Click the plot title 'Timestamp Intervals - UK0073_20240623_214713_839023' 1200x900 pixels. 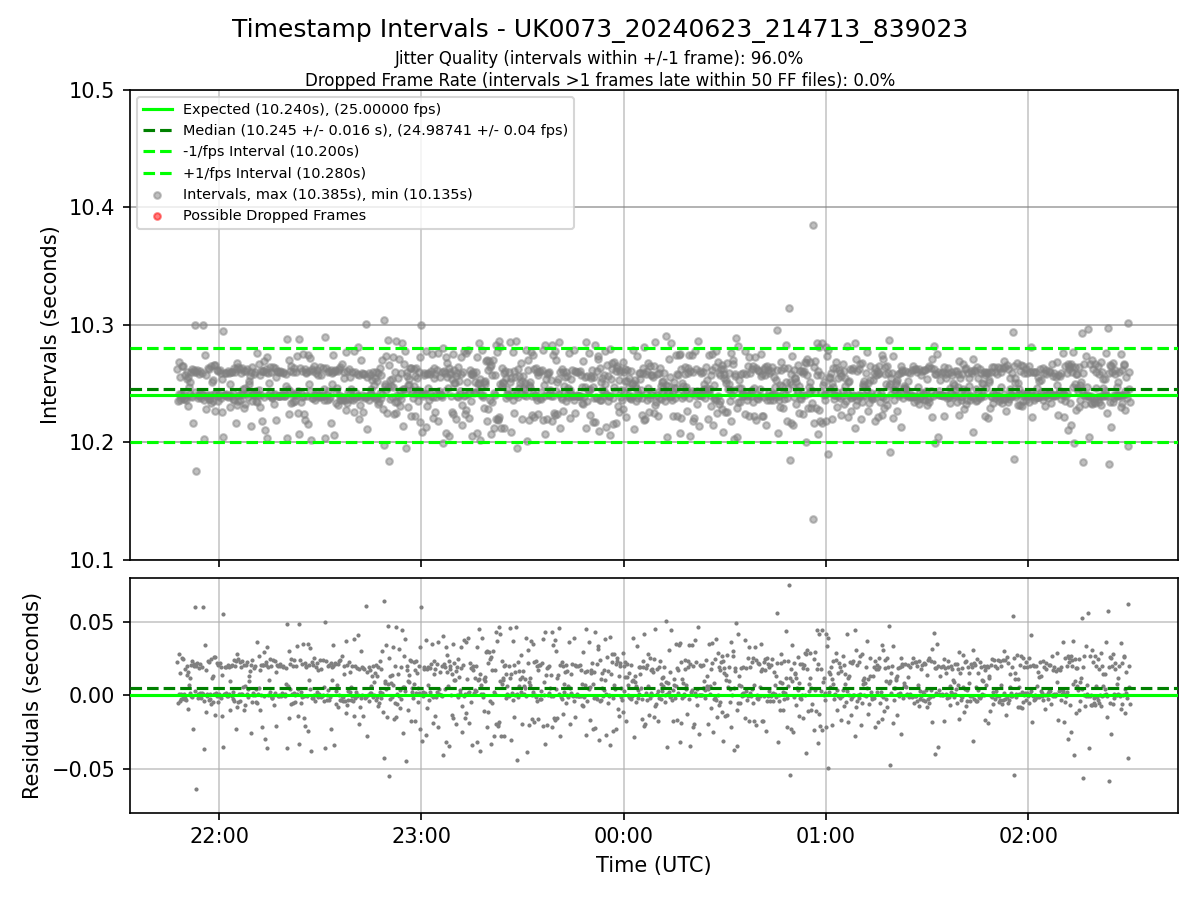coord(600,29)
